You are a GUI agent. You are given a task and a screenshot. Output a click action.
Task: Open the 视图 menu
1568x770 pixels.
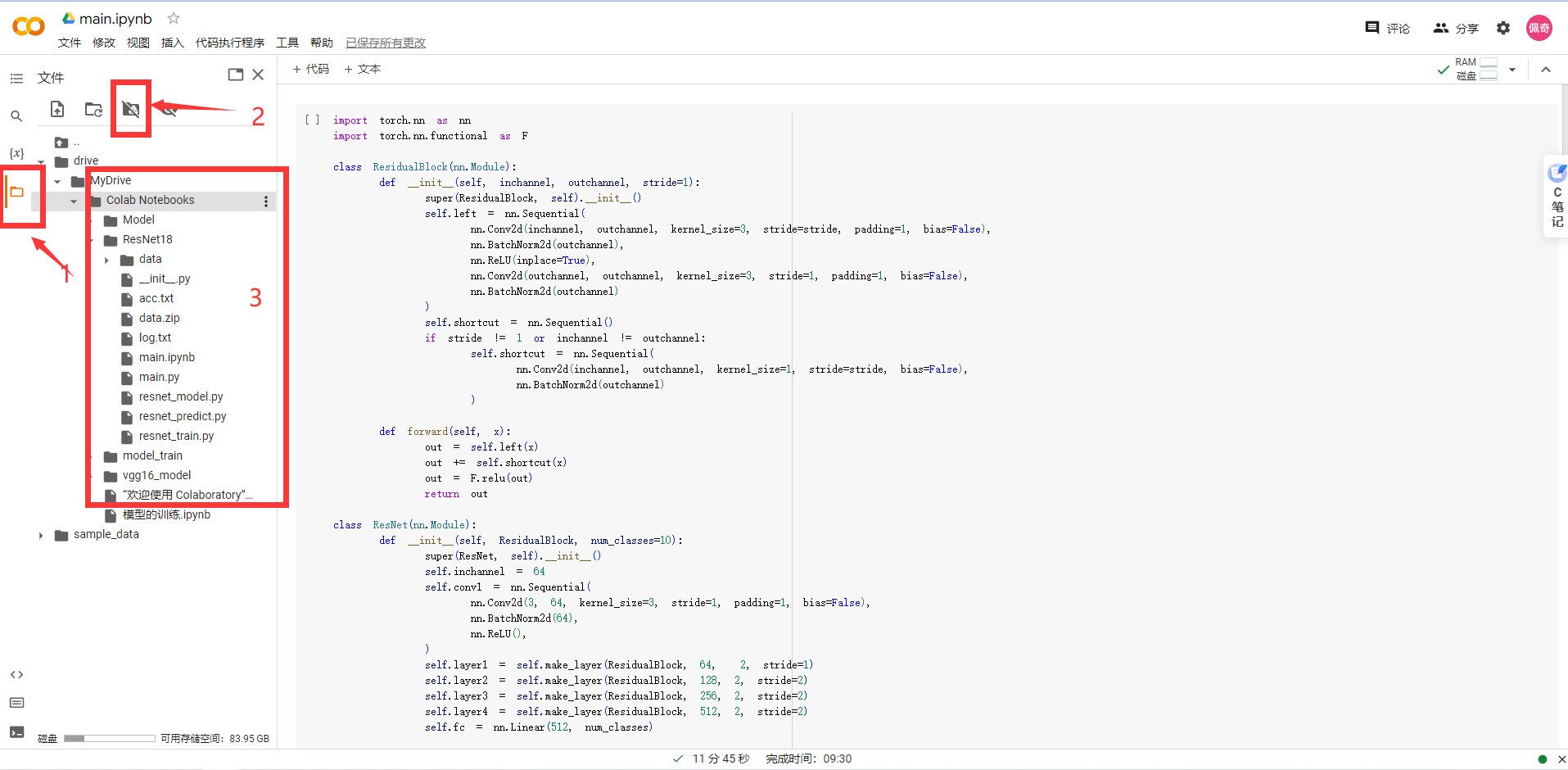[138, 43]
